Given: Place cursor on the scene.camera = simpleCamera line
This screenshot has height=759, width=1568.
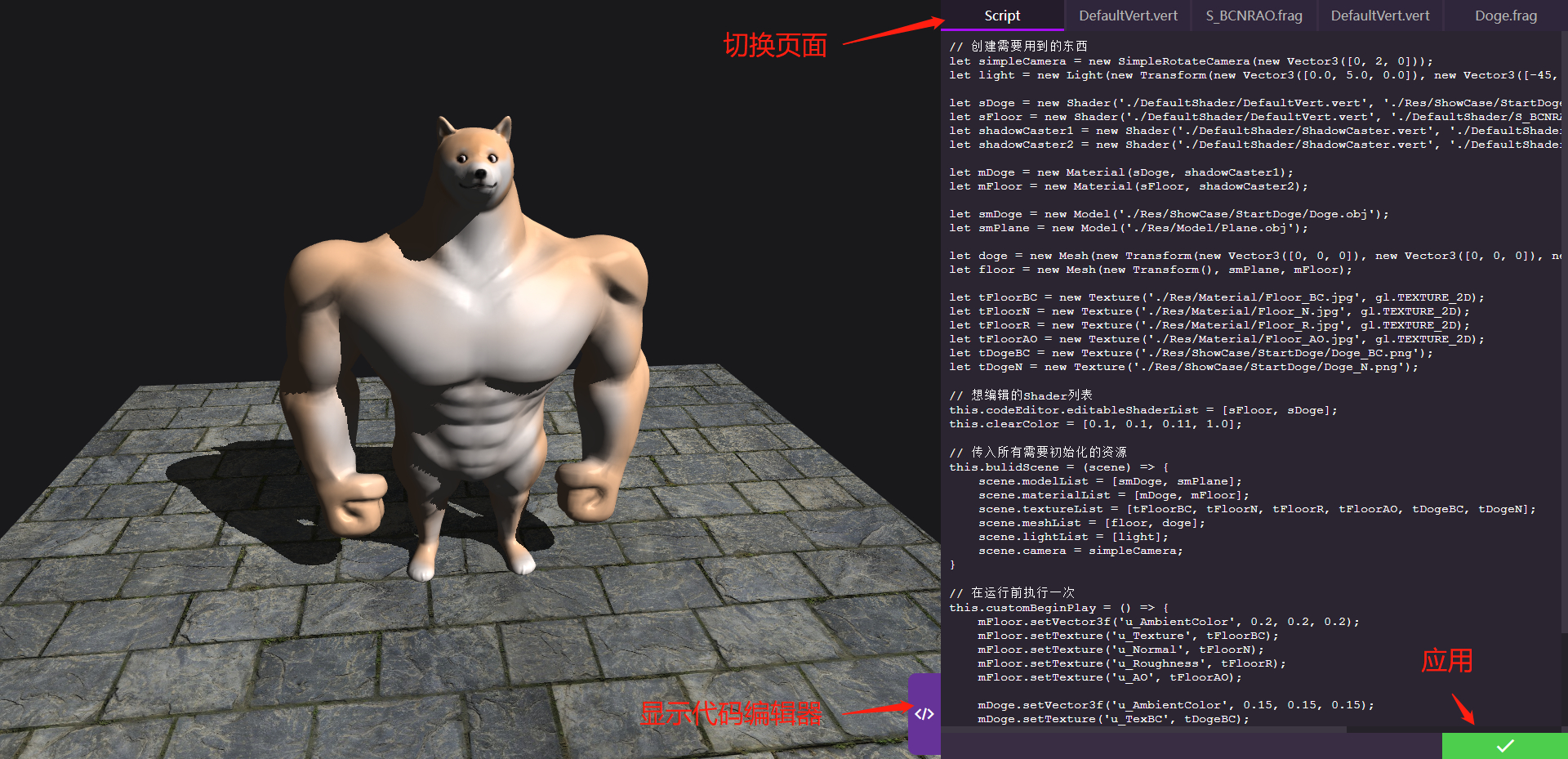Looking at the screenshot, I should 1080,551.
